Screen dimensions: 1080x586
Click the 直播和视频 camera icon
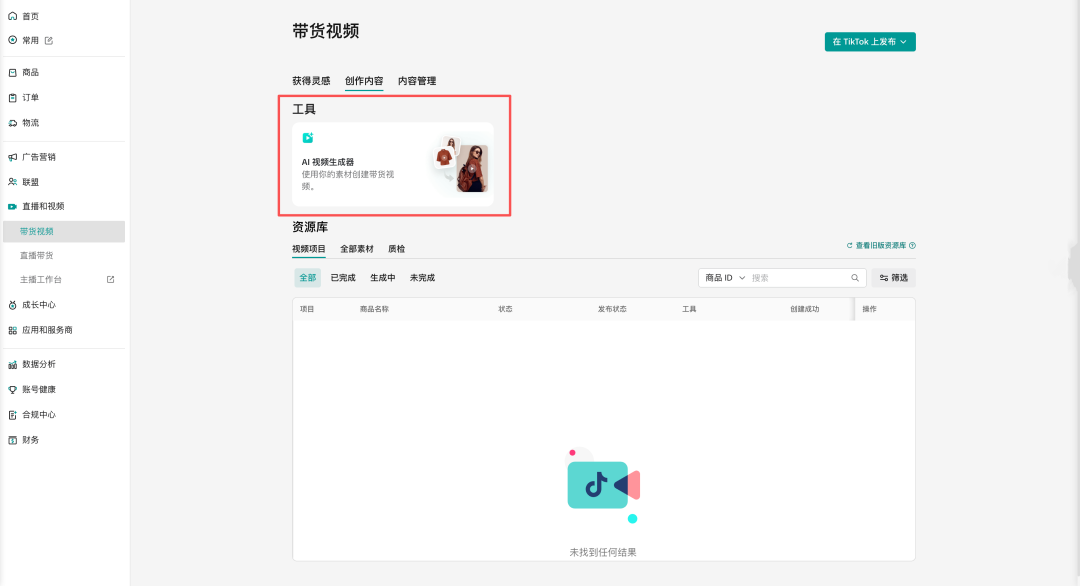click(x=12, y=207)
